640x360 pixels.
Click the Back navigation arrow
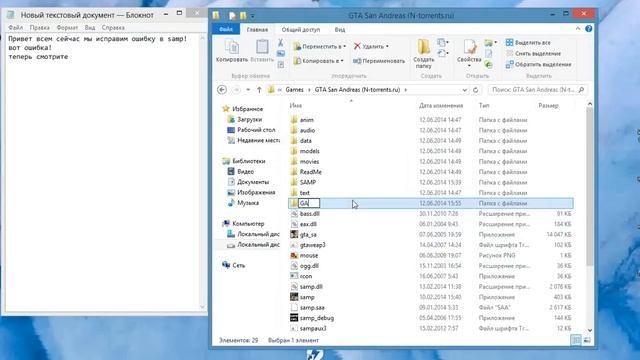coord(222,89)
